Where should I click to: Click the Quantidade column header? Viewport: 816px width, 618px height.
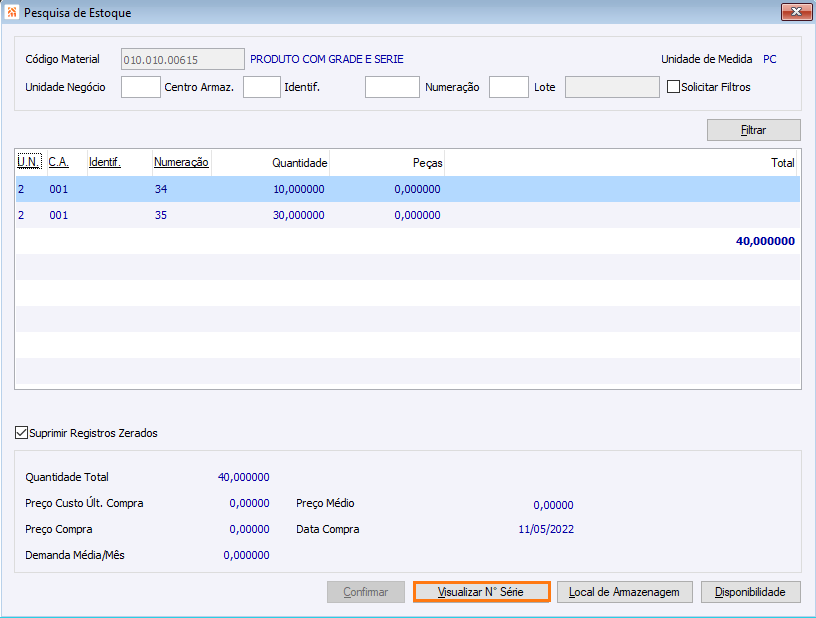(299, 162)
